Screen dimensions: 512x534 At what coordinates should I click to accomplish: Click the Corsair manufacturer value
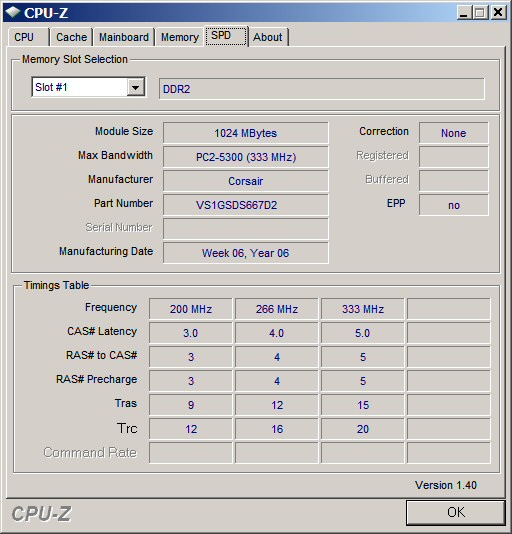click(246, 181)
